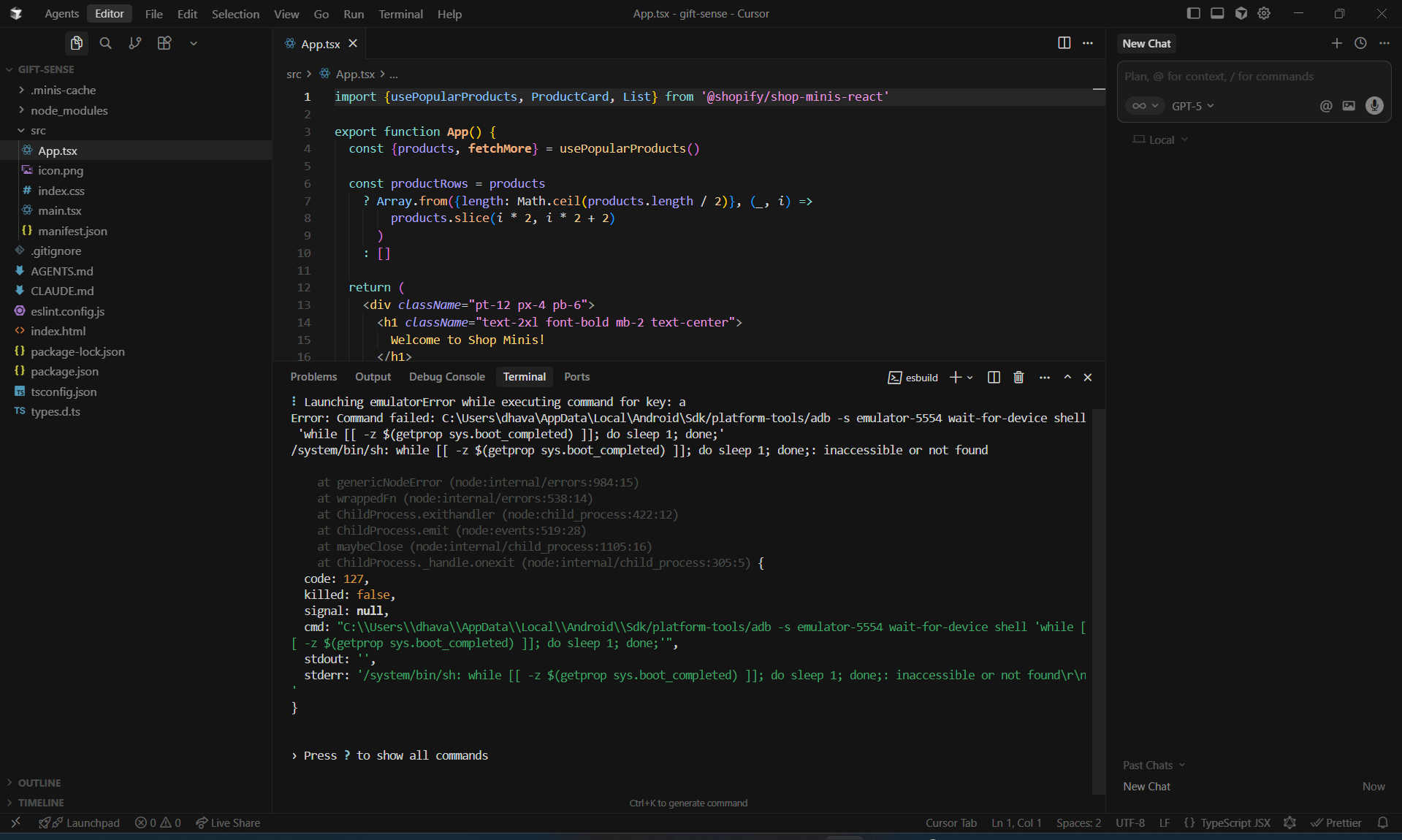Switch to Agents mode
This screenshot has width=1402, height=840.
pyautogui.click(x=61, y=14)
